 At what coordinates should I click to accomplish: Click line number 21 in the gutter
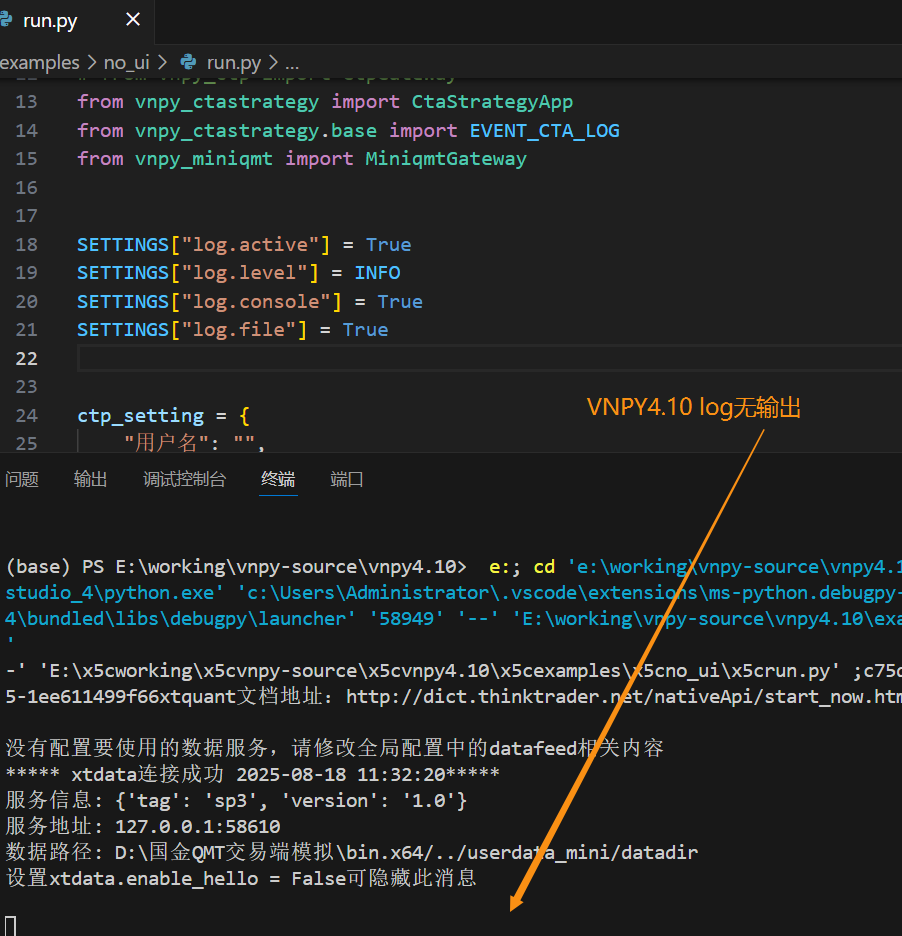point(26,330)
